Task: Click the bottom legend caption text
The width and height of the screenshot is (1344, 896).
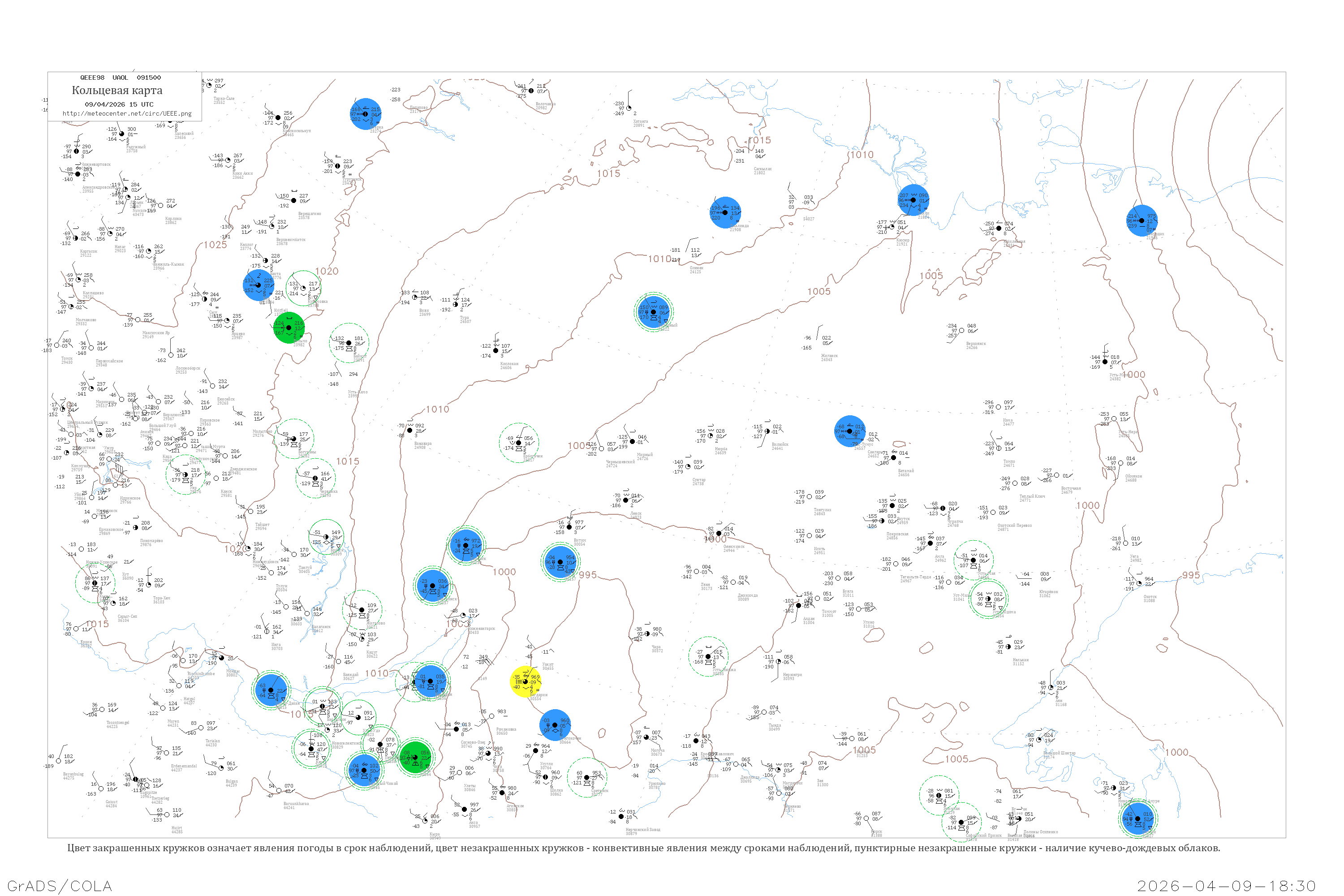Action: [x=643, y=848]
